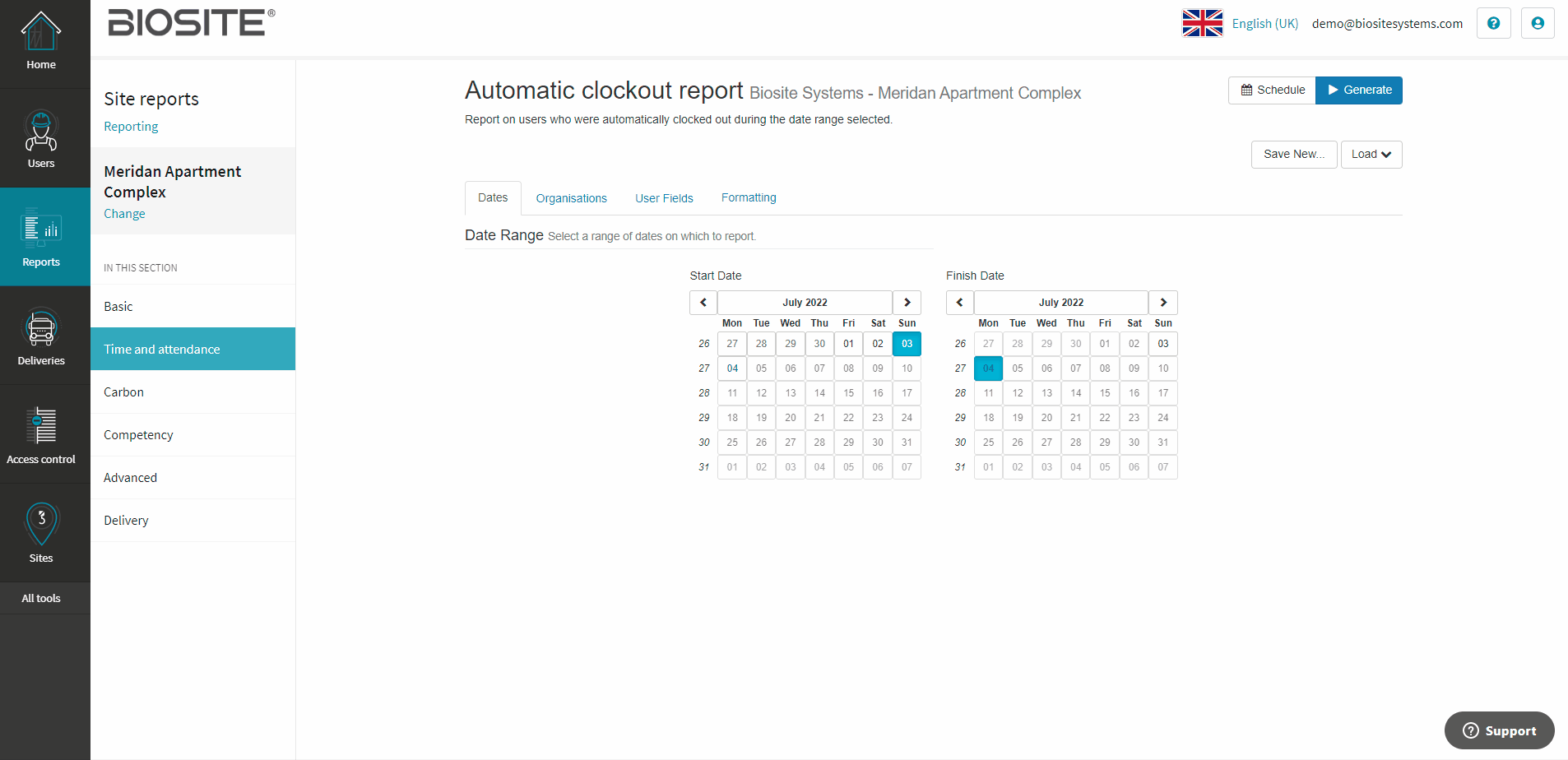
Task: Select 03 Sunday in Finish Date calendar week 26
Action: (1163, 344)
